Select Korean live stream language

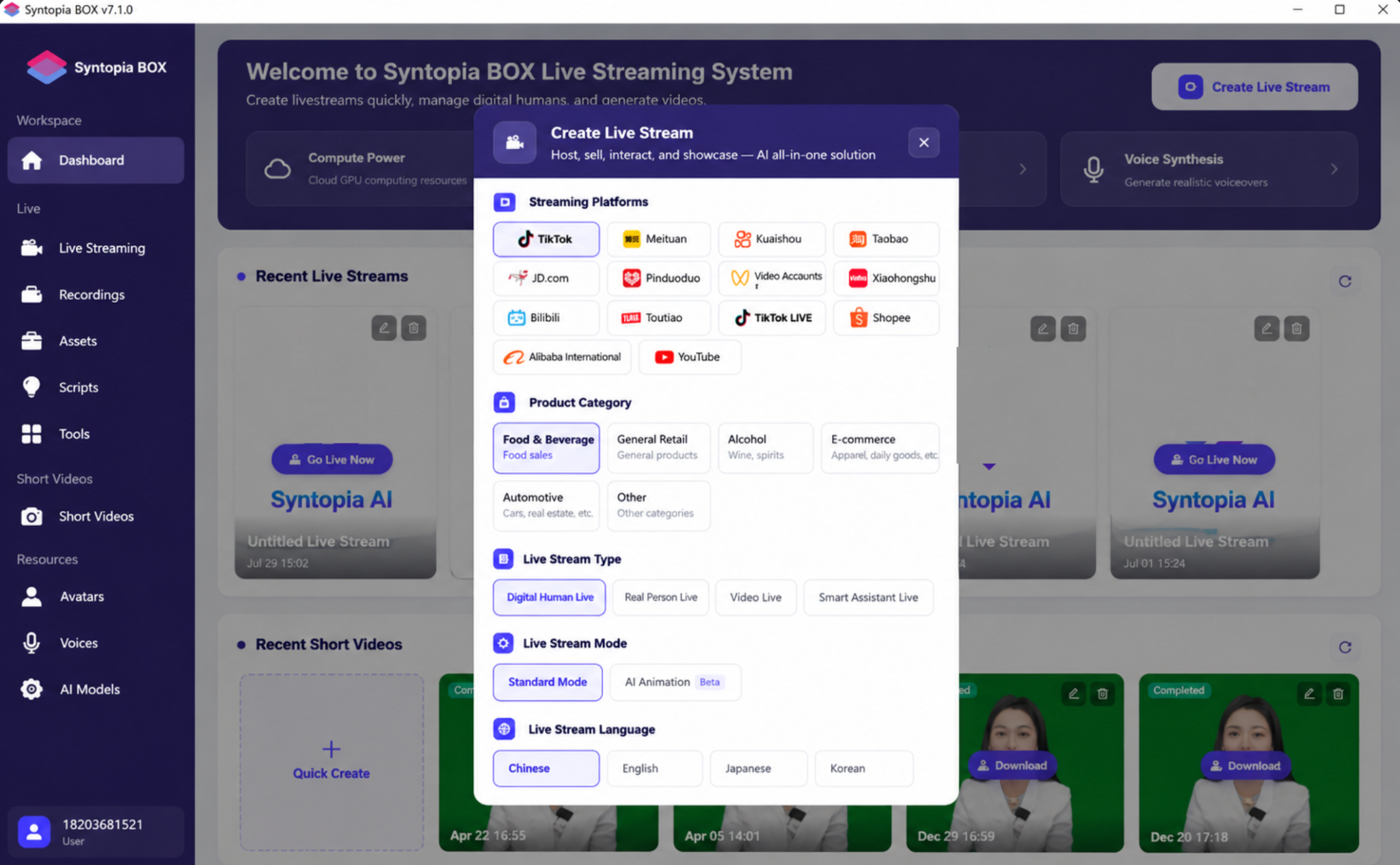click(x=863, y=768)
